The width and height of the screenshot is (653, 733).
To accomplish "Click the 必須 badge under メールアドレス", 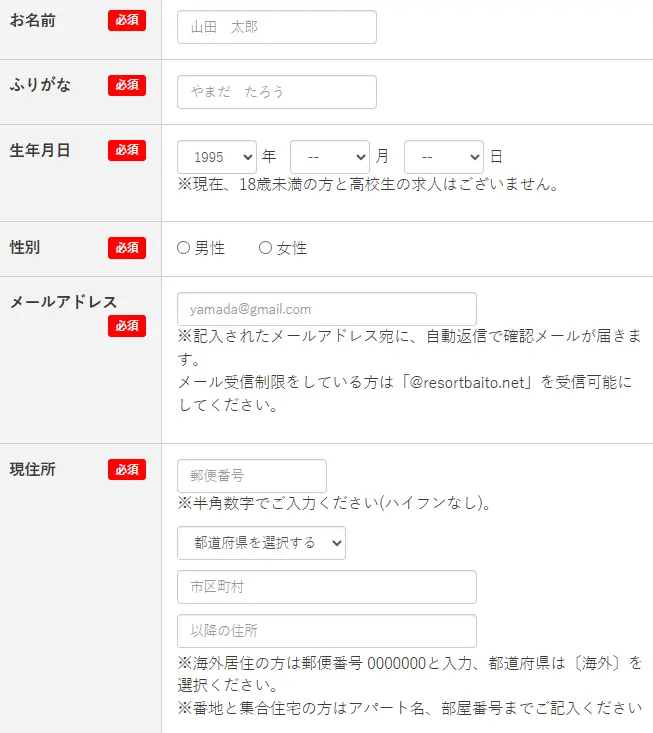I will [x=127, y=326].
